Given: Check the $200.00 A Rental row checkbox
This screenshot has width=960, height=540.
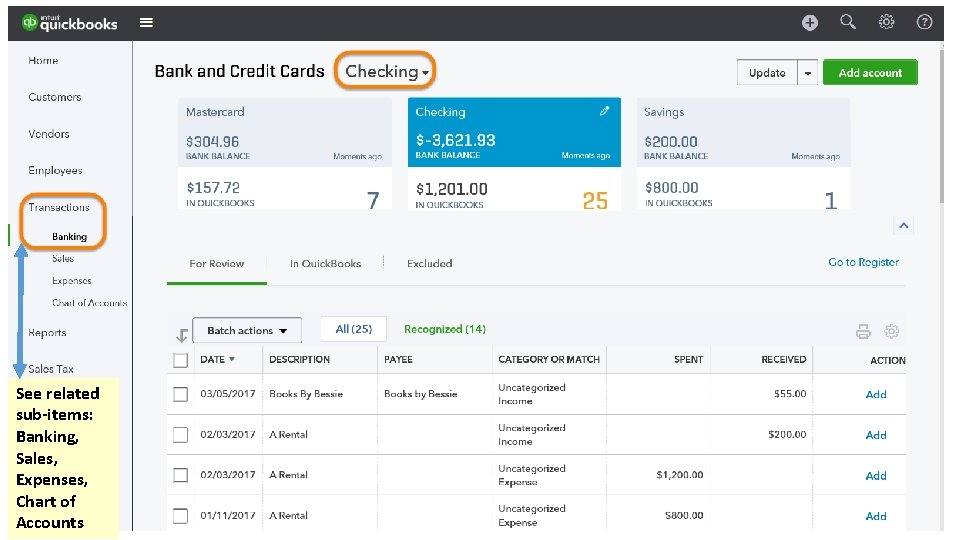Looking at the screenshot, I should coord(181,435).
